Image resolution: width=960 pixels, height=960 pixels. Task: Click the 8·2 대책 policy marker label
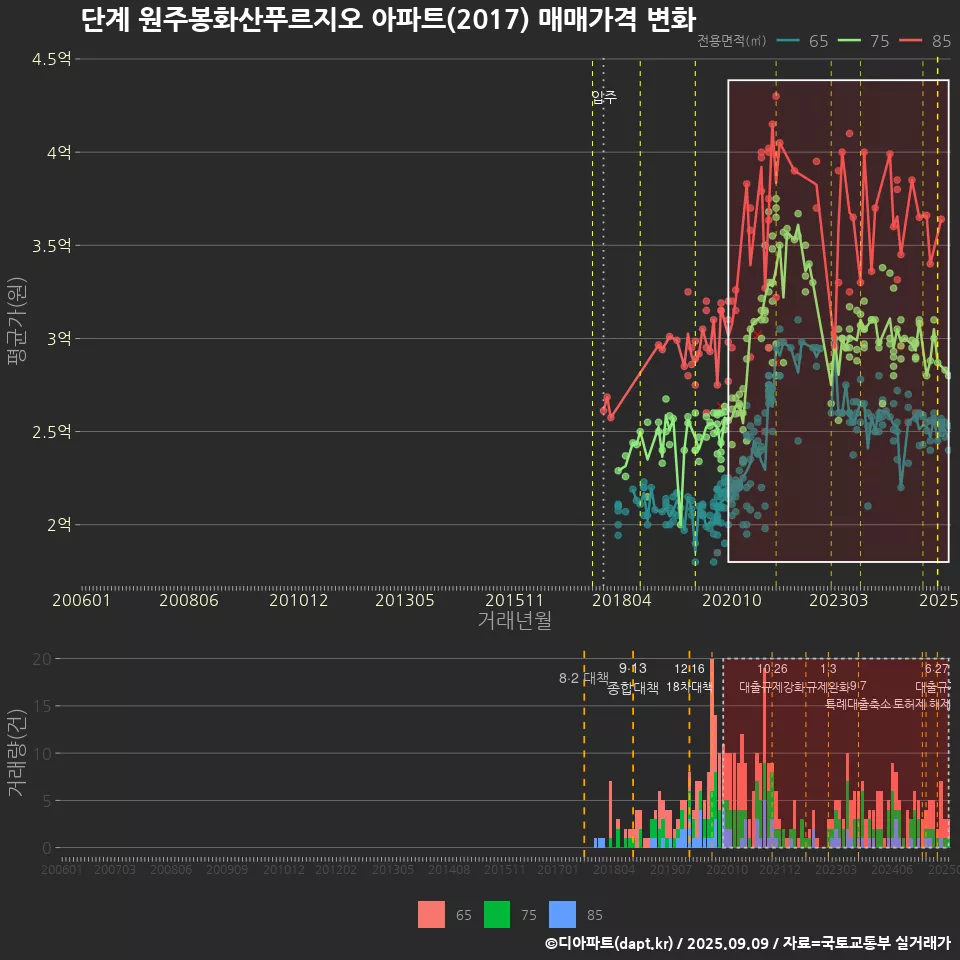[x=583, y=678]
